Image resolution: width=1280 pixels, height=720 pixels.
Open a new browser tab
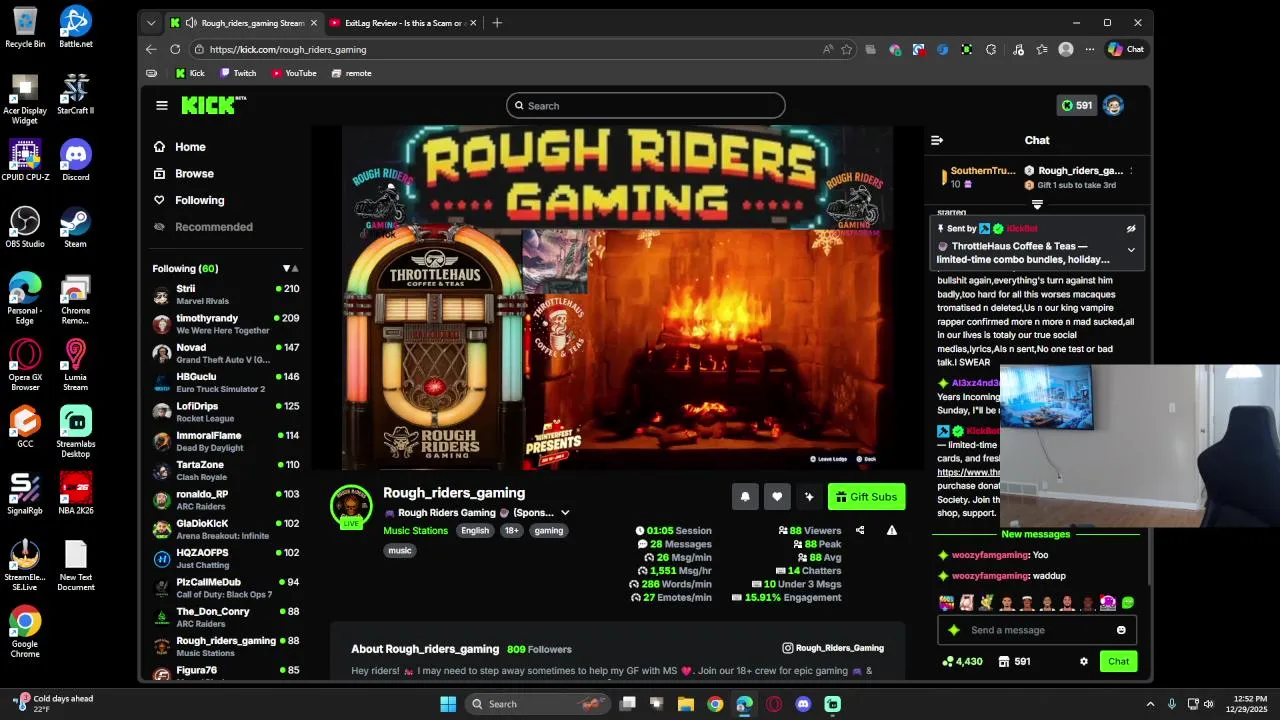coord(497,23)
